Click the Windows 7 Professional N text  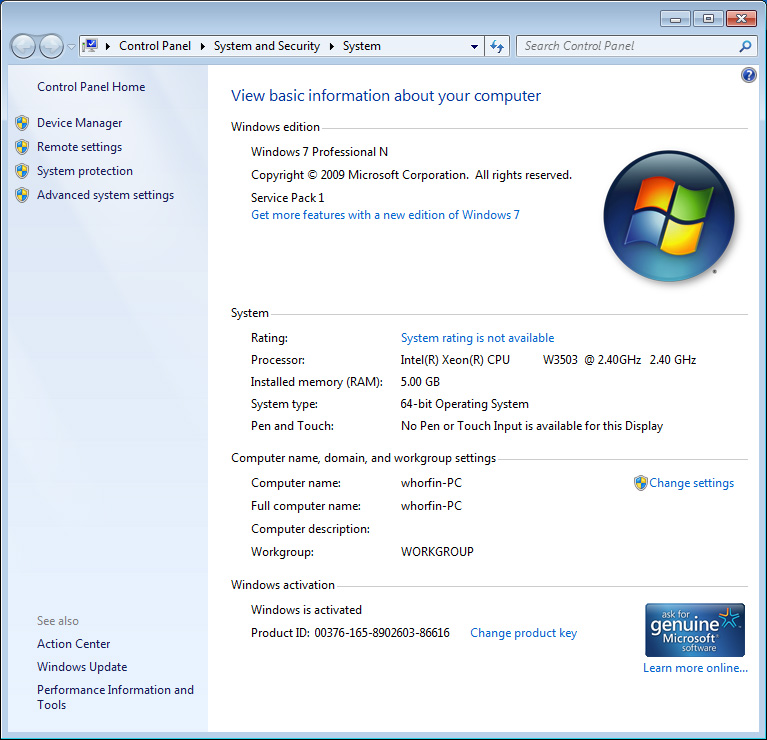[319, 152]
